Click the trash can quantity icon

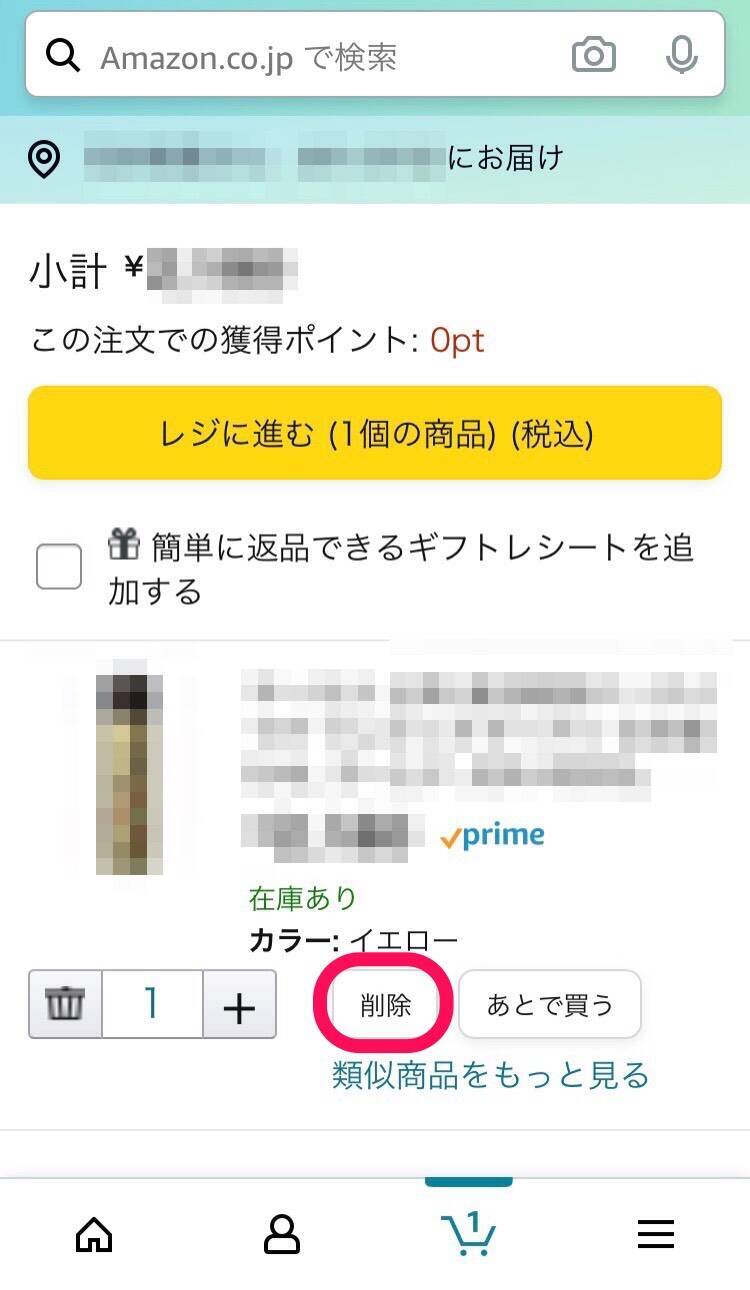pyautogui.click(x=66, y=1004)
